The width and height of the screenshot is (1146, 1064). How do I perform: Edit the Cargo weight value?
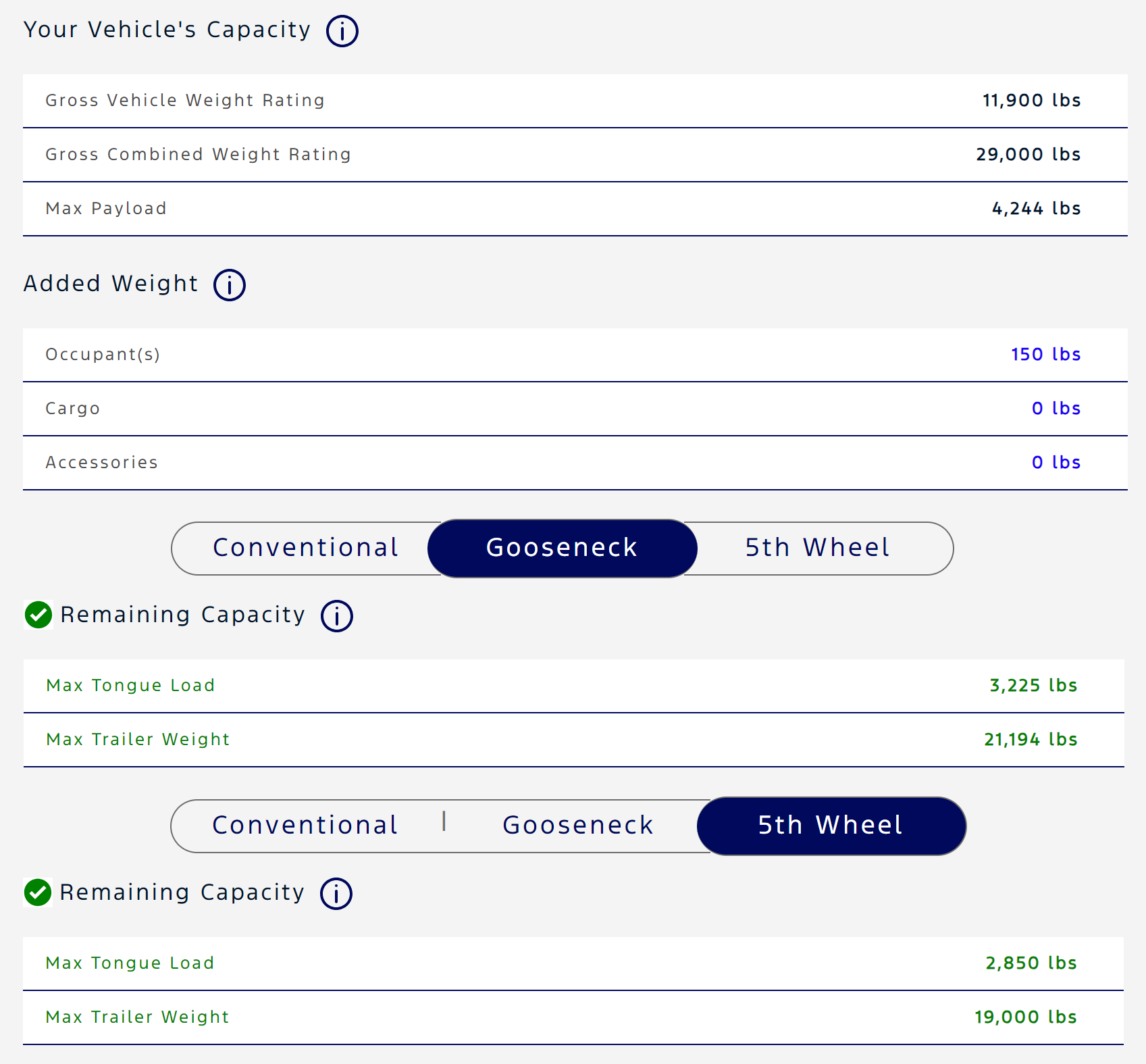(1056, 408)
